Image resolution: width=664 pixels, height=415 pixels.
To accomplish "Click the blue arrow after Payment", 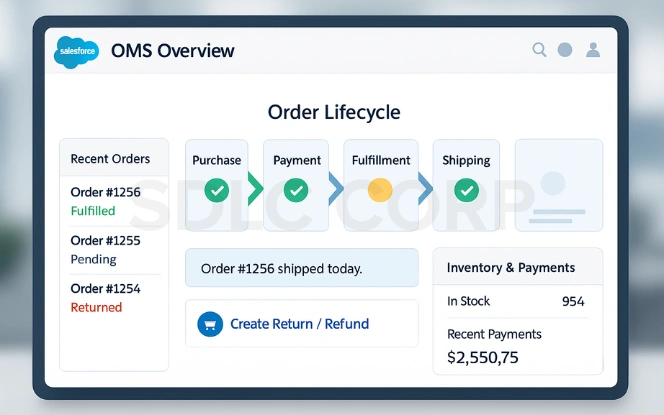I will click(x=336, y=187).
